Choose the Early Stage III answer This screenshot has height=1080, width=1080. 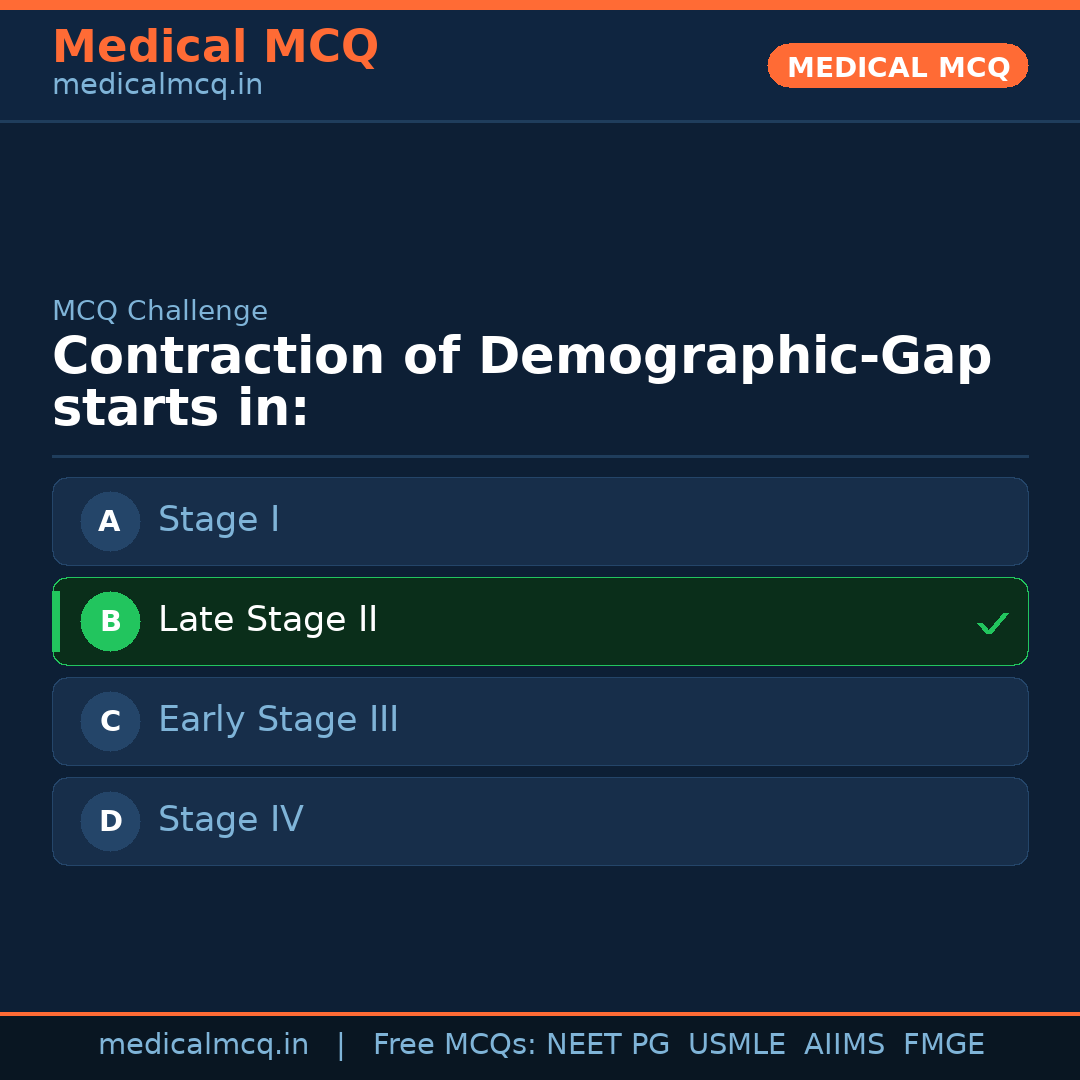[540, 721]
